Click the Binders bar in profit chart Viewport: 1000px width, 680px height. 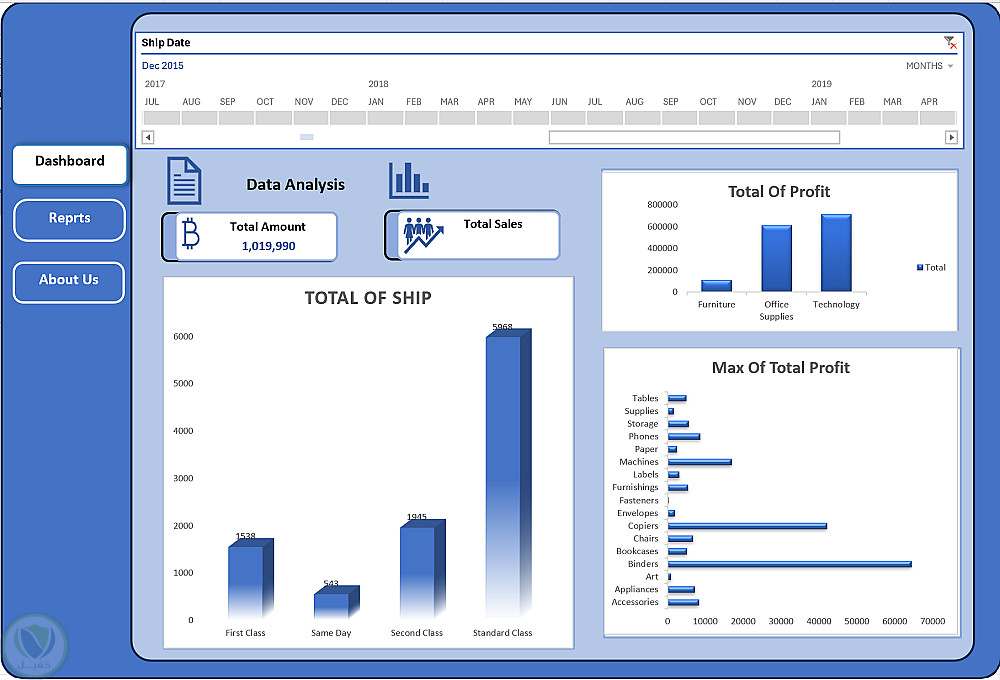click(x=790, y=564)
